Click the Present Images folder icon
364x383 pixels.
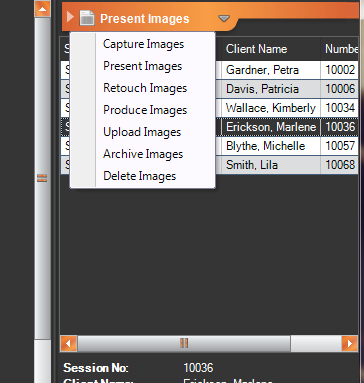[87, 18]
